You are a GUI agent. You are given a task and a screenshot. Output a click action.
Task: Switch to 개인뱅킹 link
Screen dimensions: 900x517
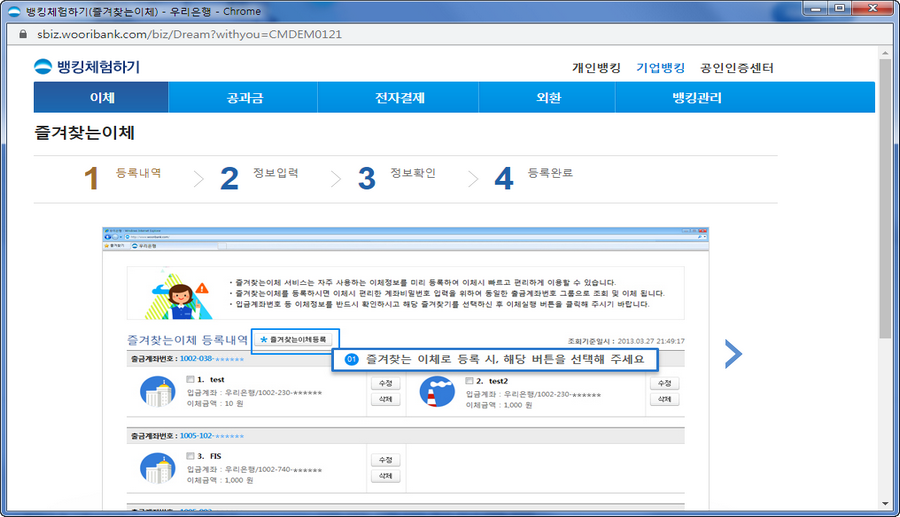click(x=596, y=68)
